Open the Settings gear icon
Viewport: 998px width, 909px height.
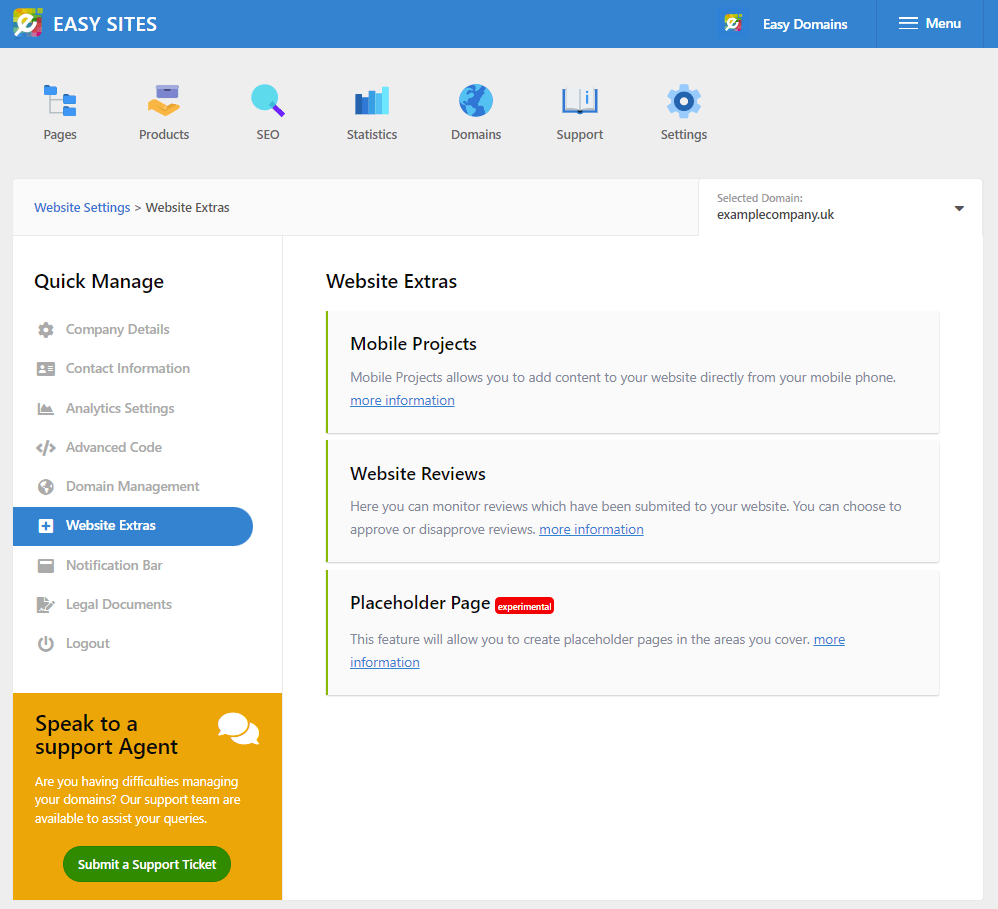[x=684, y=101]
